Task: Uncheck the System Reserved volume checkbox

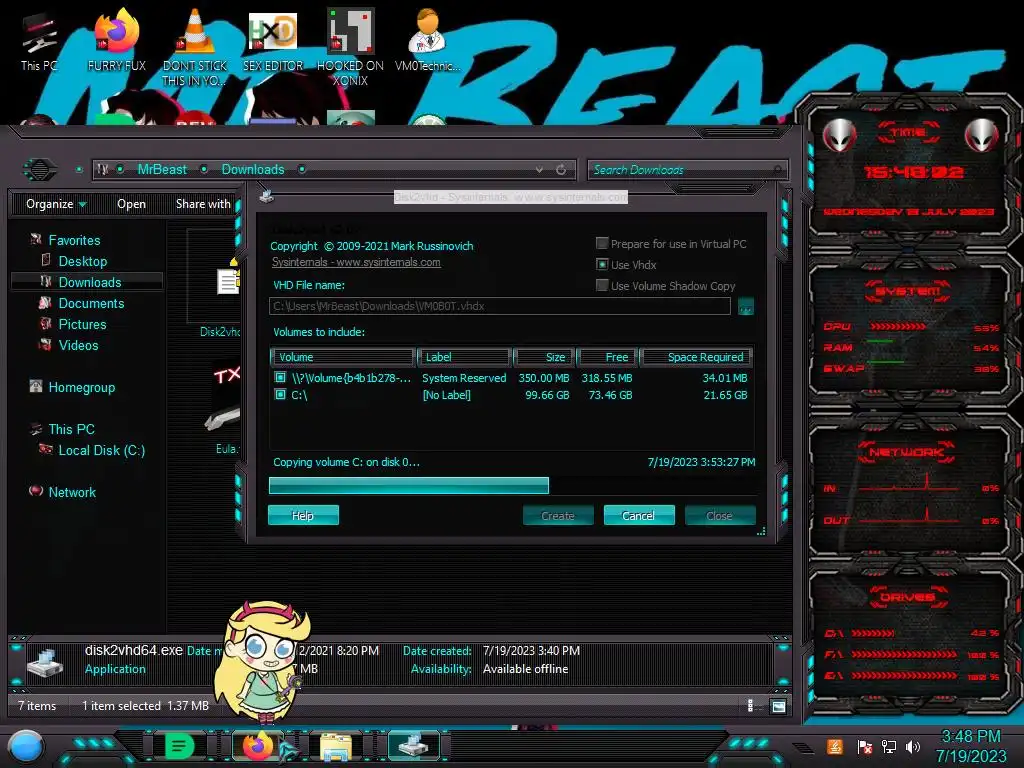Action: (x=280, y=377)
